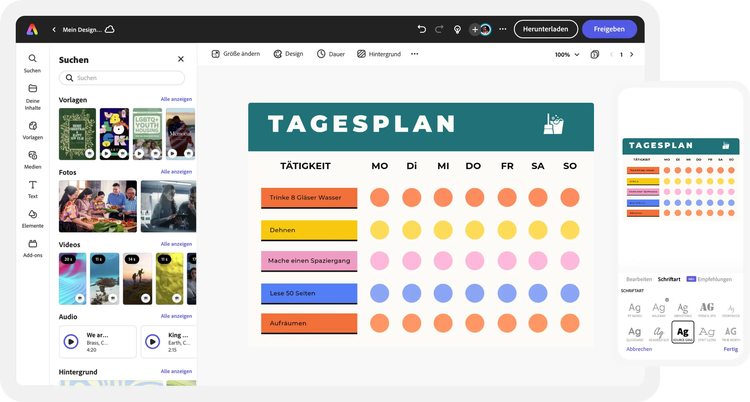Select the yellow textured video thumbnail
This screenshot has width=750, height=402.
169,279
